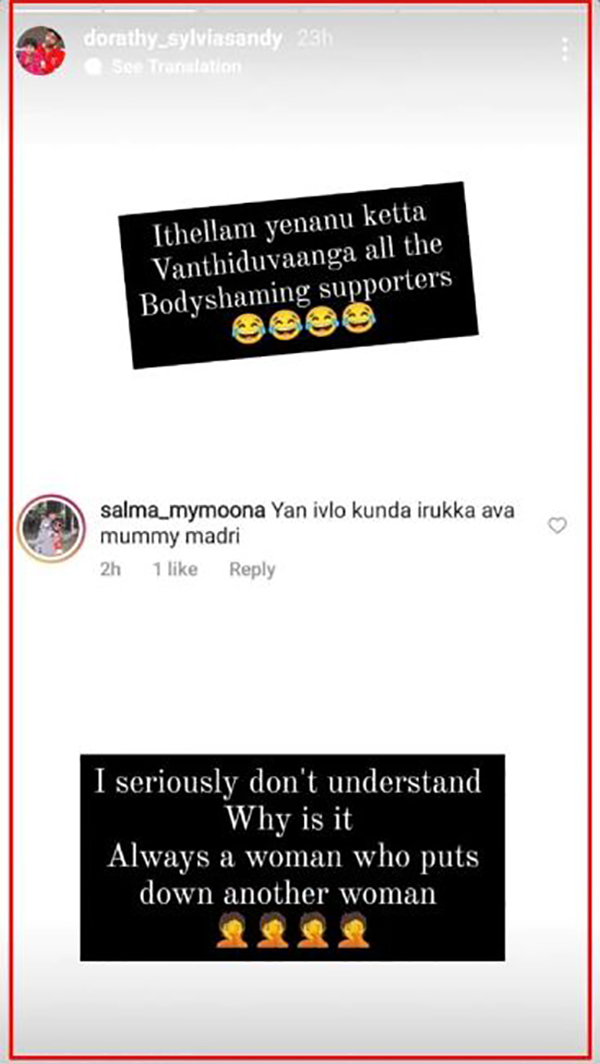Image resolution: width=600 pixels, height=1064 pixels.
Task: Open the three-dot story options menu
Action: coord(565,50)
